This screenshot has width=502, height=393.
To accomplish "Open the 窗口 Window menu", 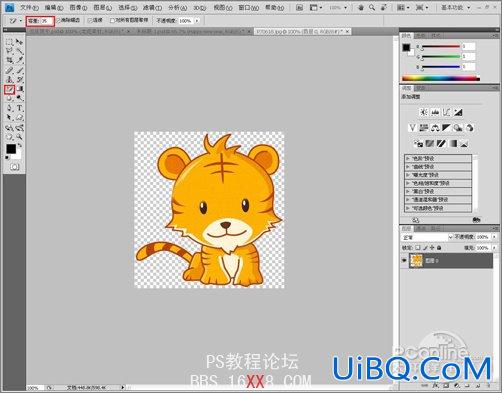I will [249, 7].
